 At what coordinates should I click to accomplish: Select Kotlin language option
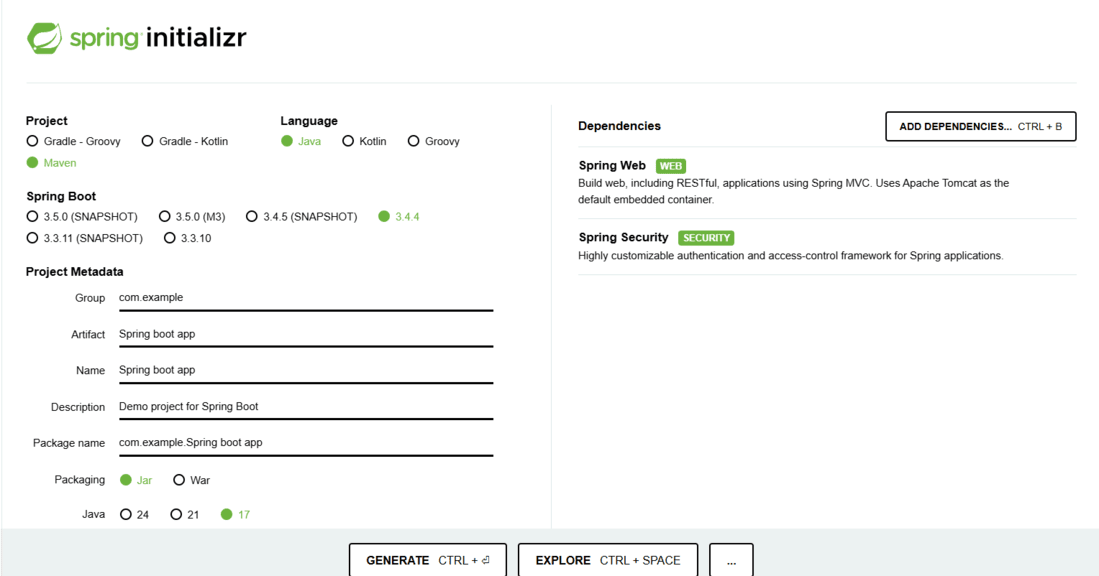pyautogui.click(x=364, y=141)
